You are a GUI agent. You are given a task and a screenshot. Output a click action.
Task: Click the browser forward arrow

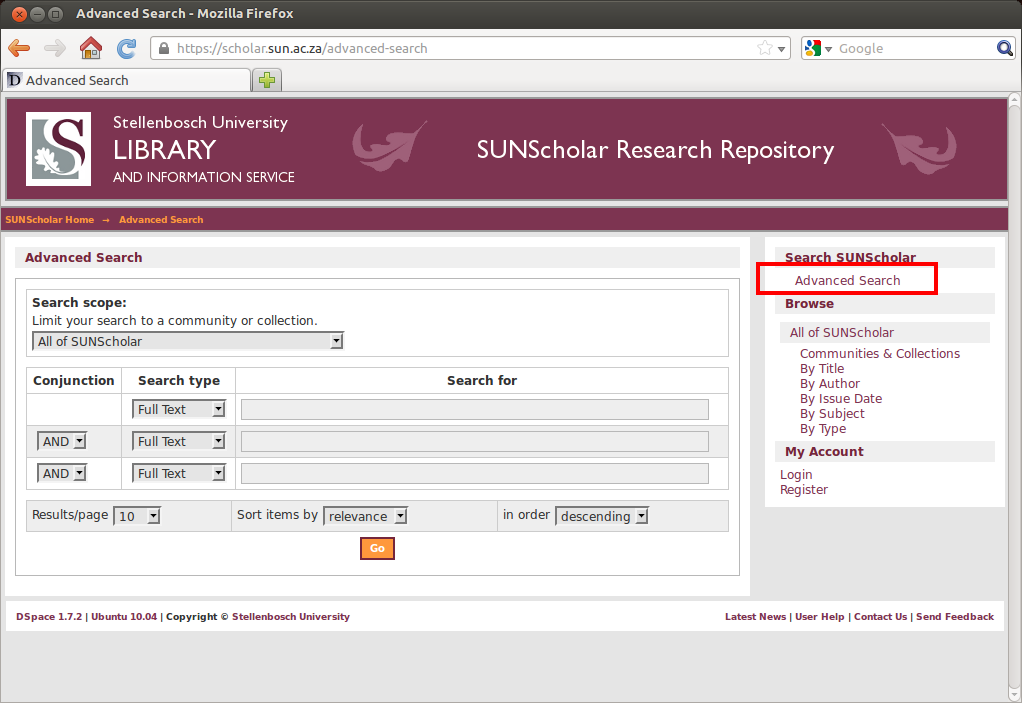(55, 48)
